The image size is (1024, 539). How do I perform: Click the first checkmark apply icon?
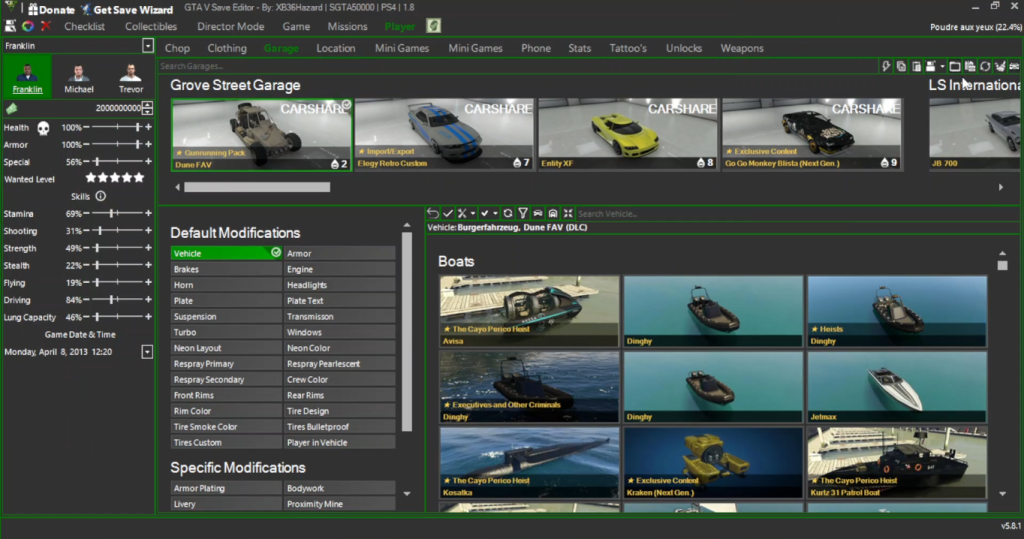pos(448,213)
